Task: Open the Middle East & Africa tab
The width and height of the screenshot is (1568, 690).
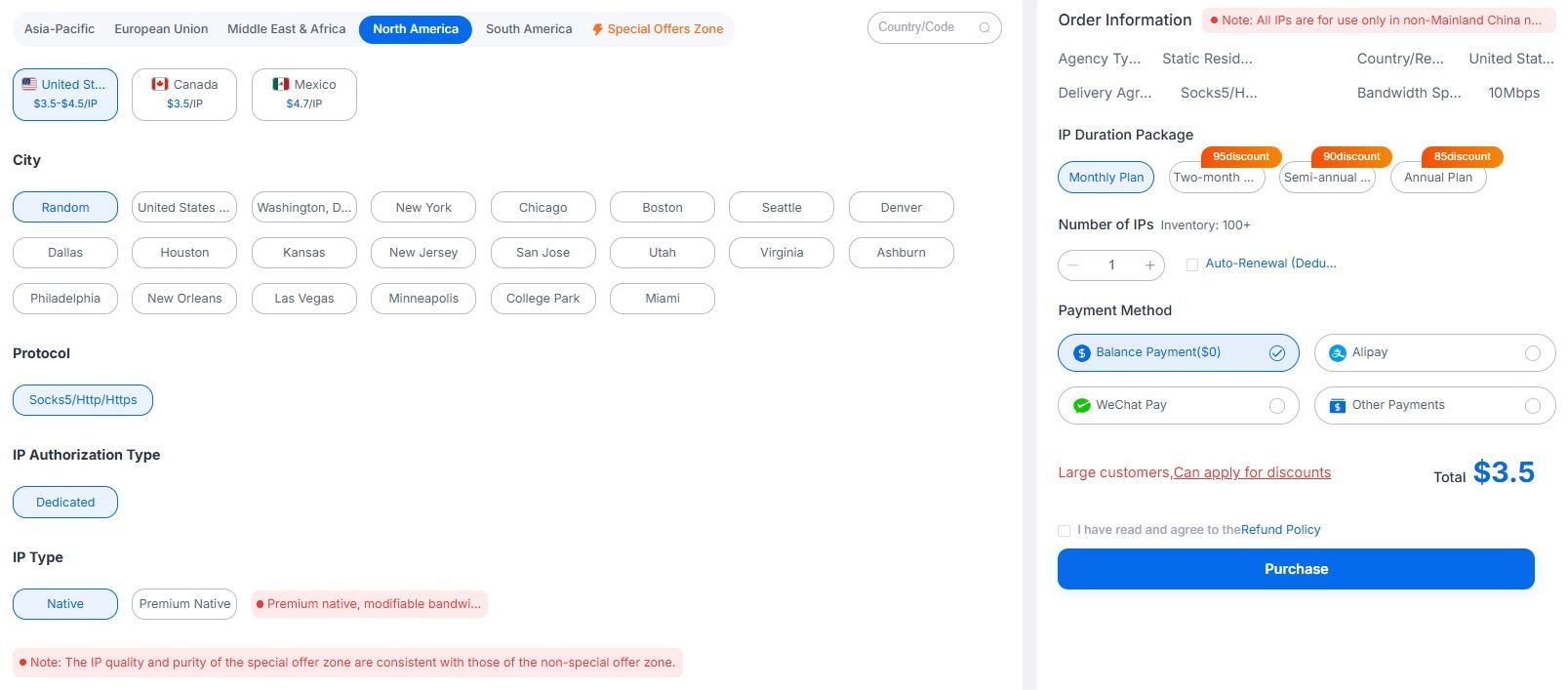Action: pyautogui.click(x=287, y=29)
